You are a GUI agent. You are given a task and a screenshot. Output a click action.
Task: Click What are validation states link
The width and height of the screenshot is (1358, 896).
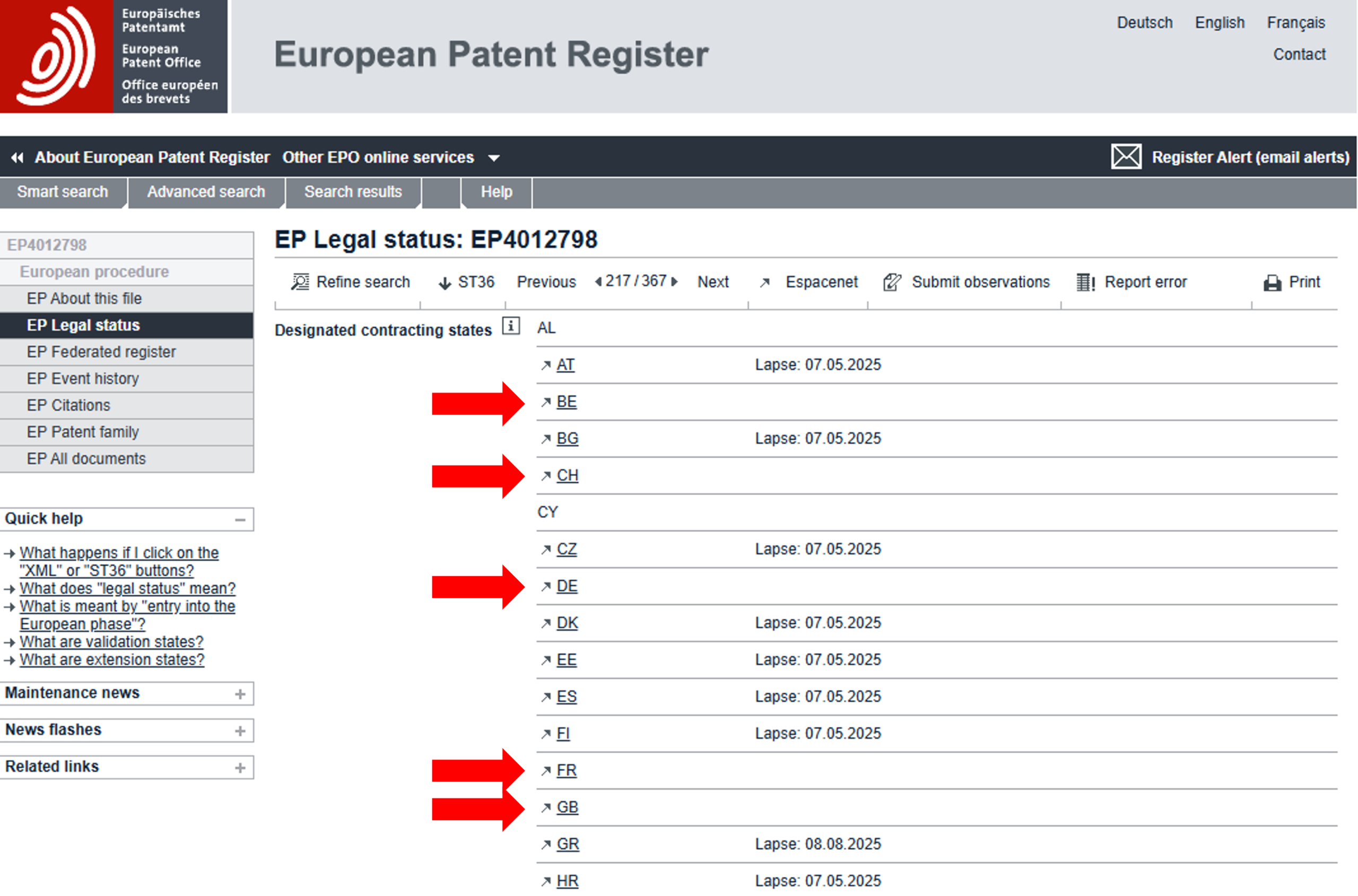pos(111,642)
